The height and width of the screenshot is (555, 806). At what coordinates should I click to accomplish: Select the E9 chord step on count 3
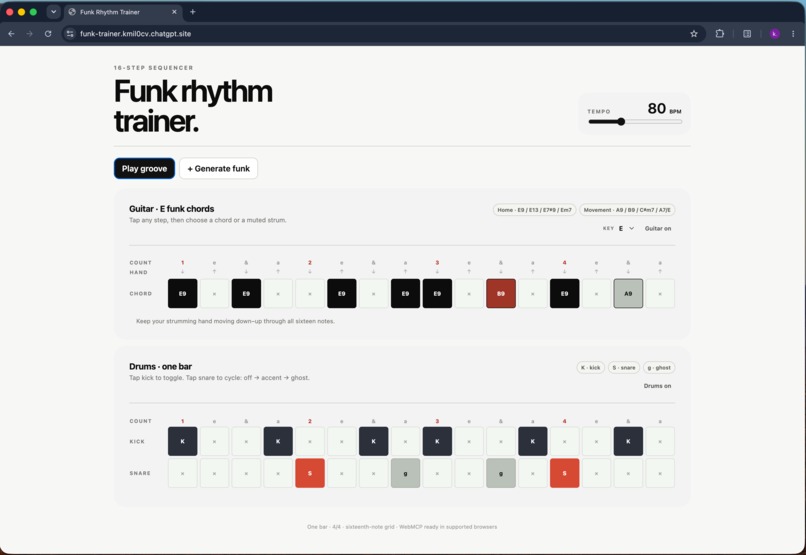point(437,293)
